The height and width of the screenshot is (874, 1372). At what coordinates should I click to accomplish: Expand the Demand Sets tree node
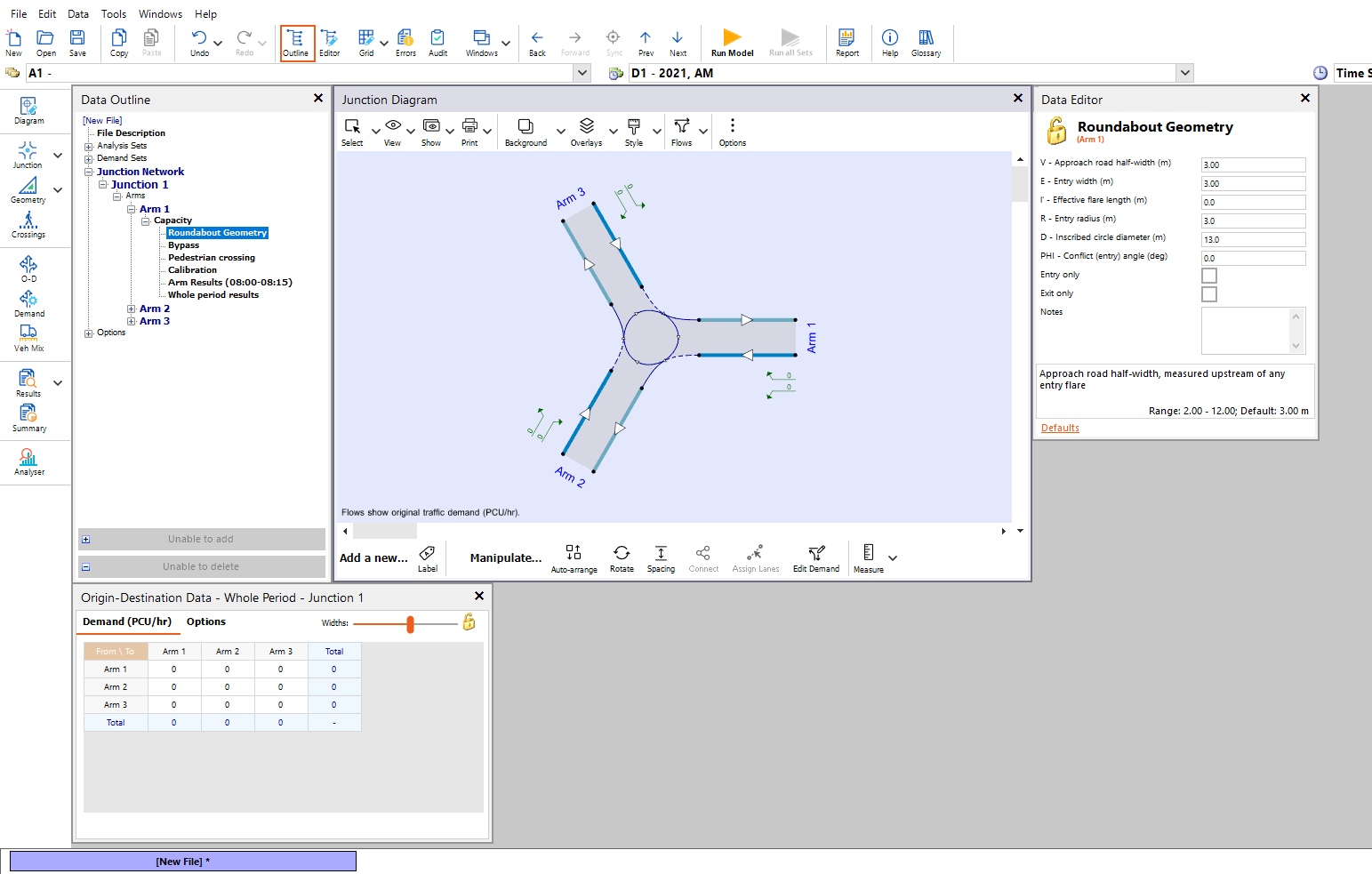(89, 159)
